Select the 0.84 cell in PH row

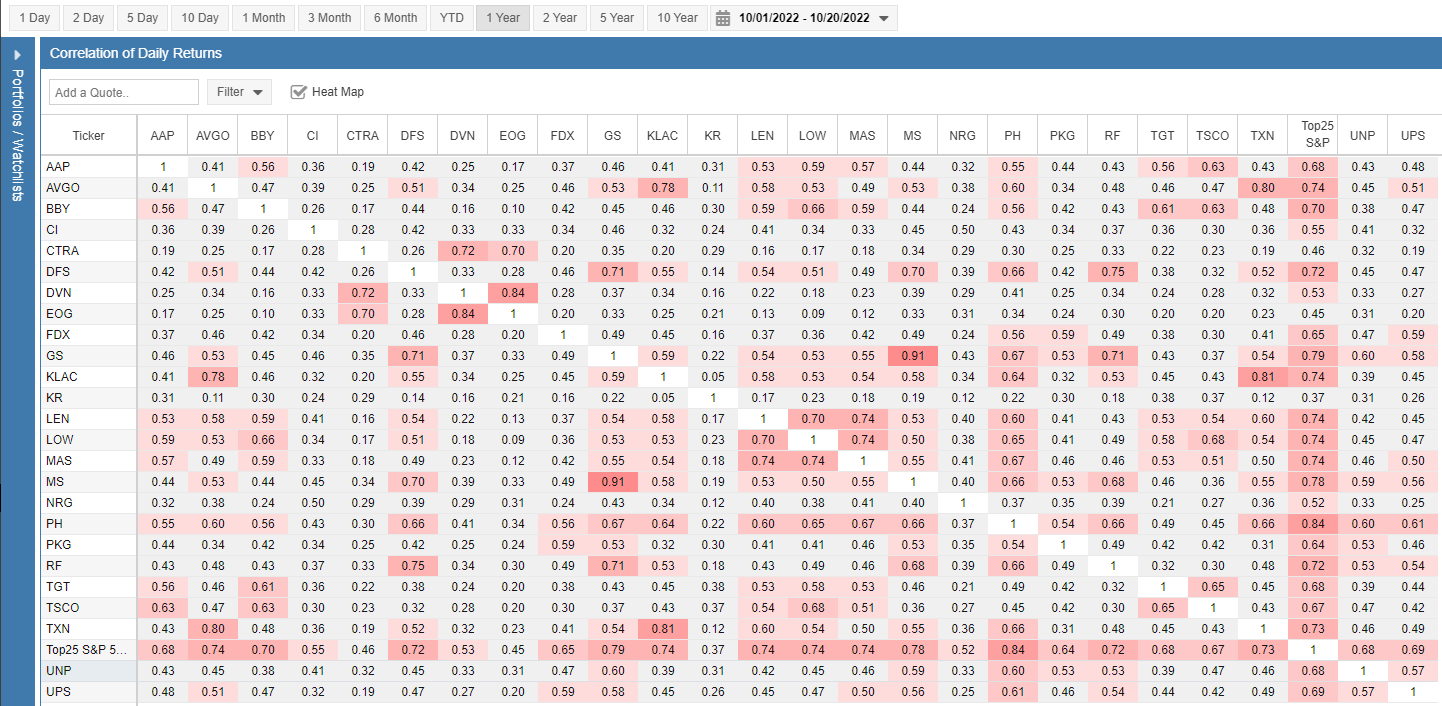(1312, 523)
